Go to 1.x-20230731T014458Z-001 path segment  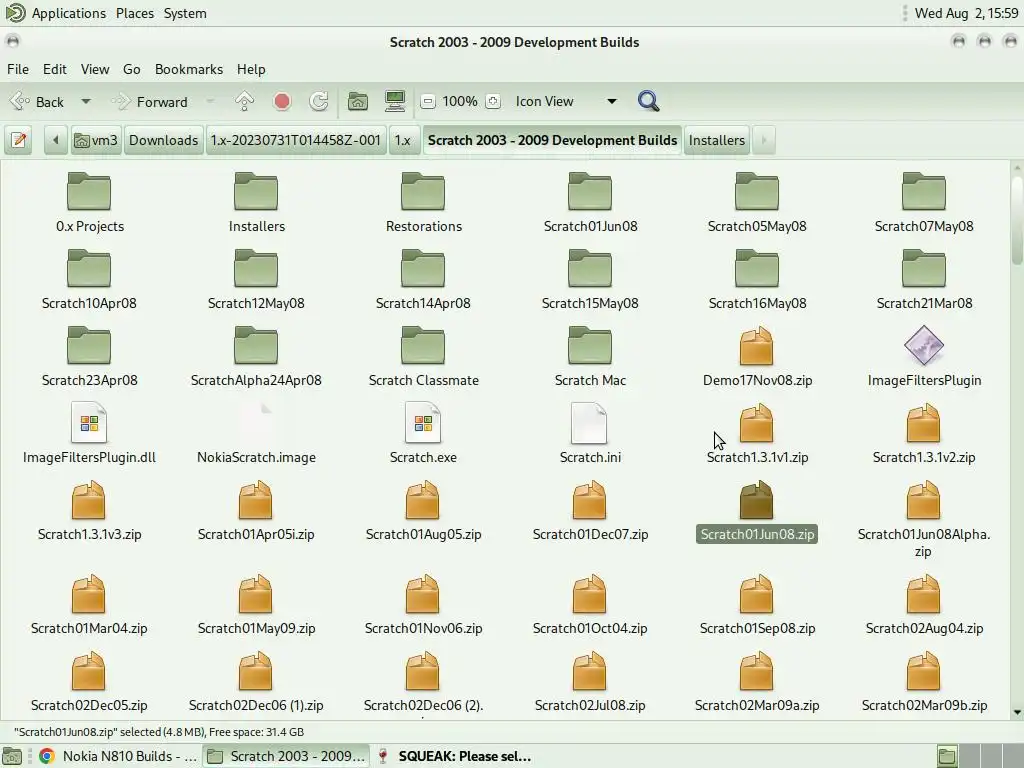[295, 140]
